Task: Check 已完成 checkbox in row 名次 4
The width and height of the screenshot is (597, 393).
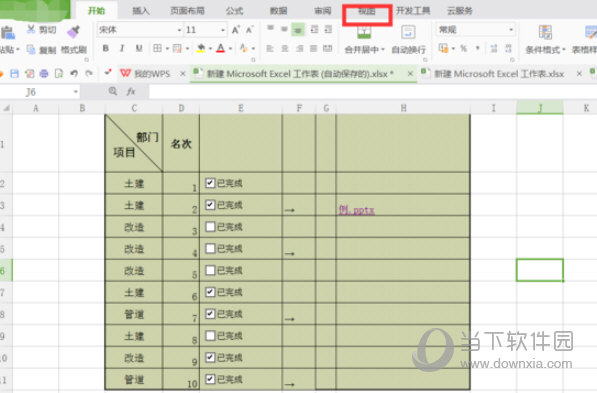Action: (210, 249)
